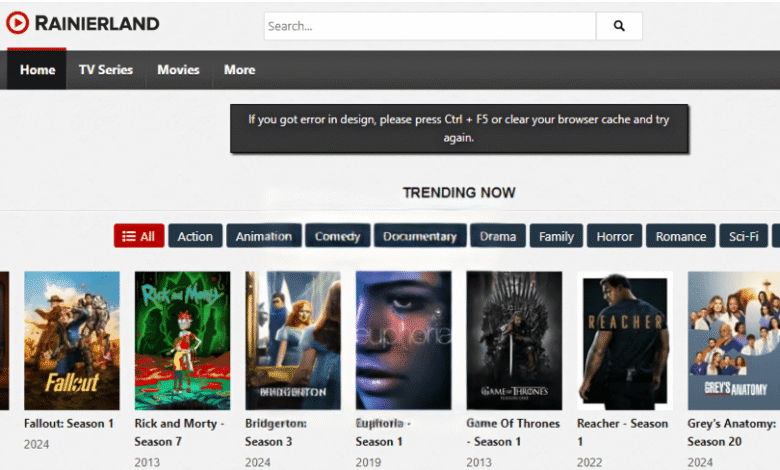
Task: Open the Euphoria poster thumbnail
Action: (x=403, y=340)
